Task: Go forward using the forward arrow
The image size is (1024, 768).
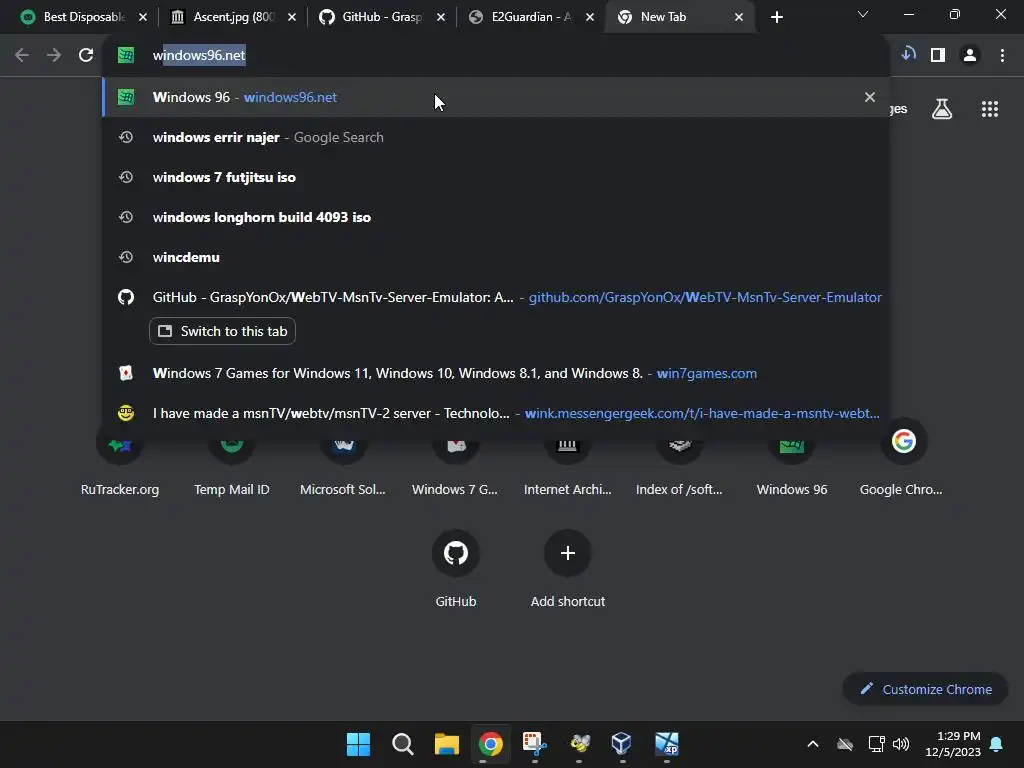Action: 54,56
